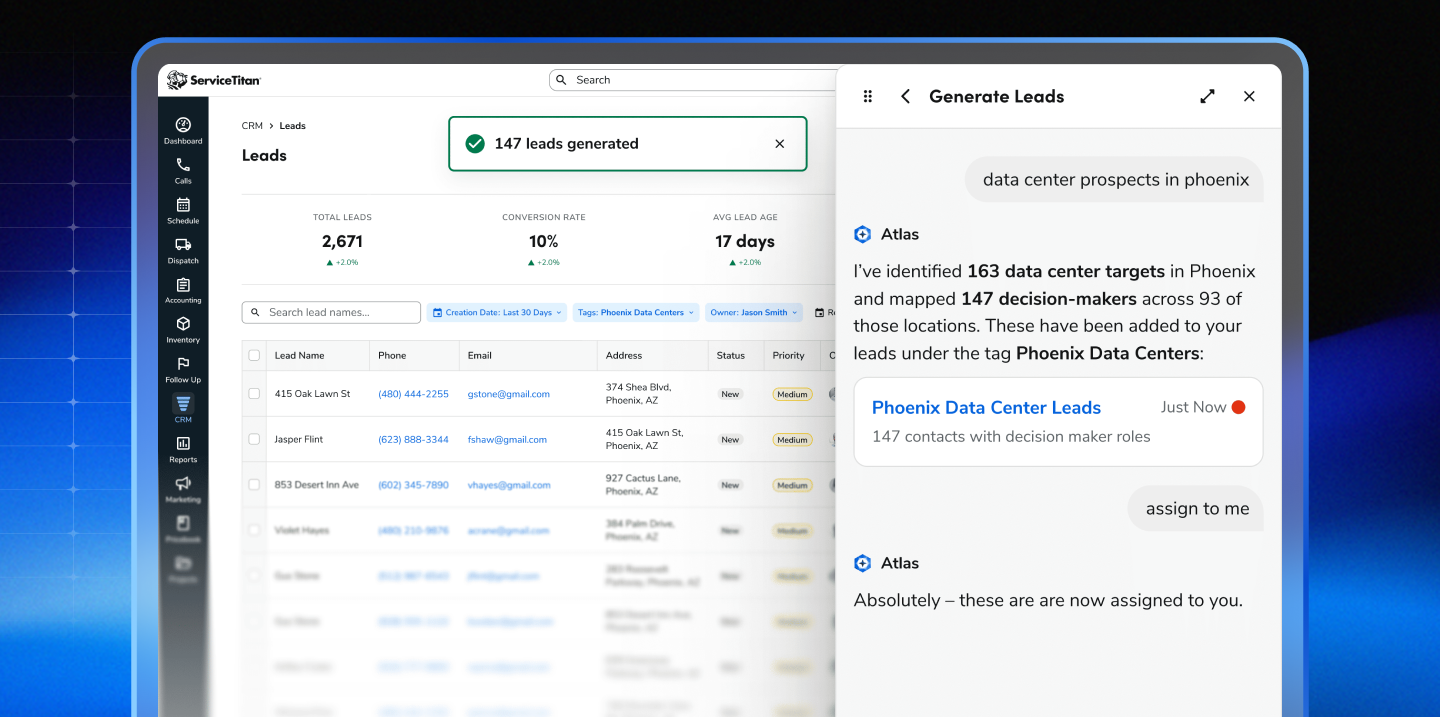
Task: Click the Conversion Rate value 10%
Action: click(544, 241)
